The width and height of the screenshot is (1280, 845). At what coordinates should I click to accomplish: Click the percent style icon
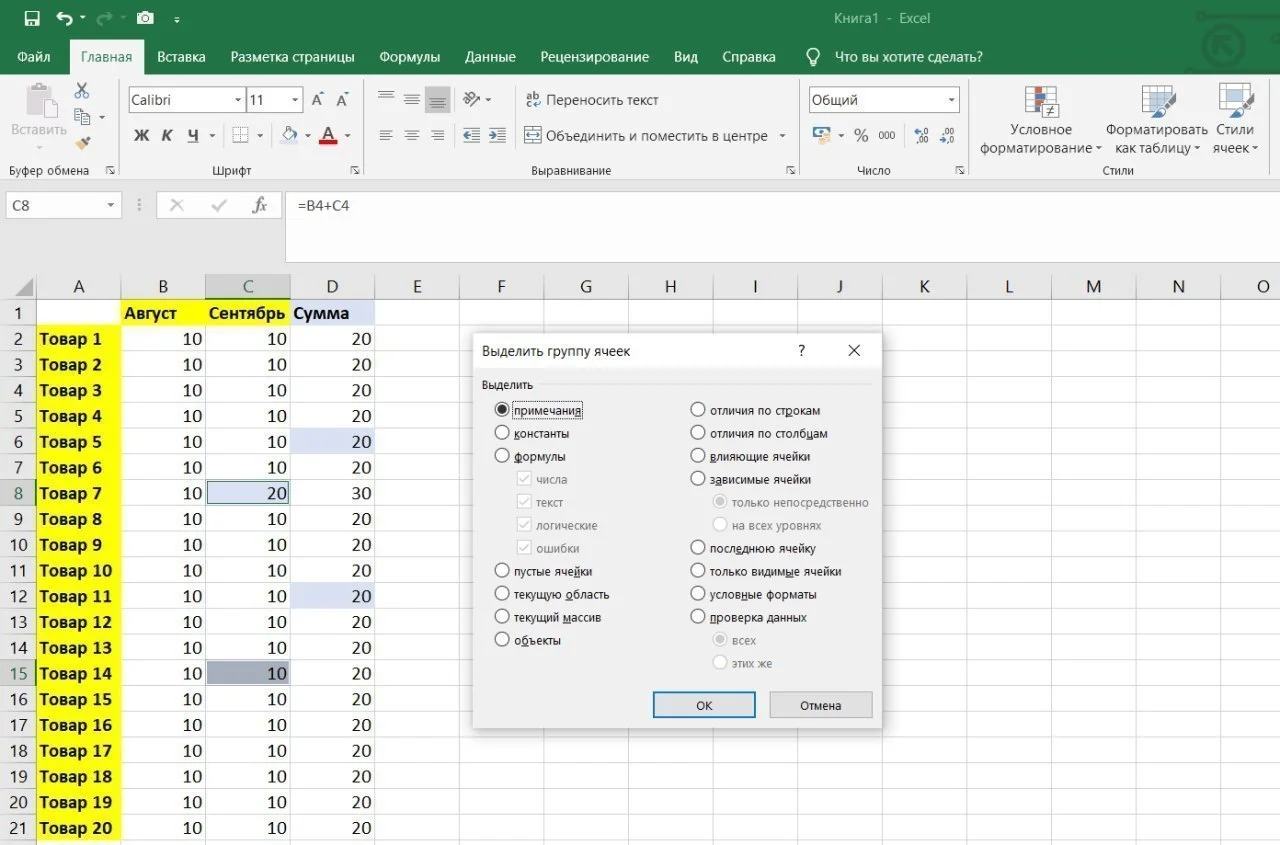click(861, 135)
